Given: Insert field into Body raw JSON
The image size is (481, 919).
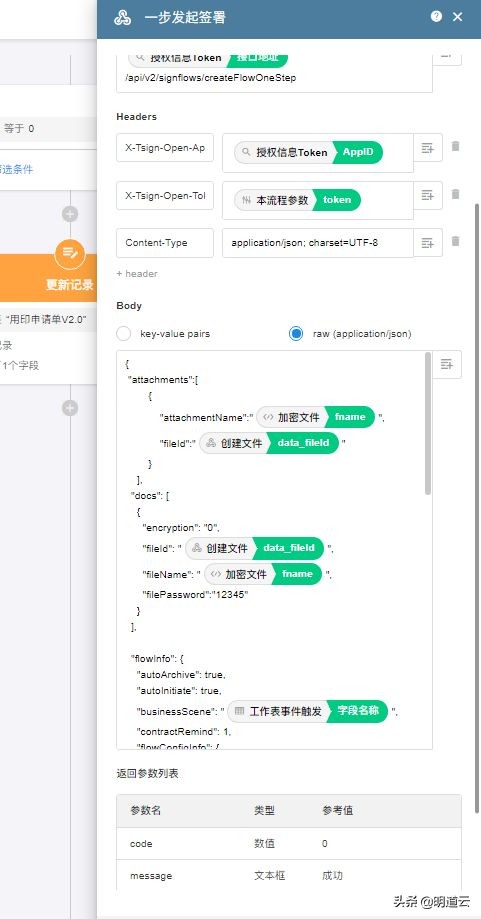Looking at the screenshot, I should coord(447,365).
